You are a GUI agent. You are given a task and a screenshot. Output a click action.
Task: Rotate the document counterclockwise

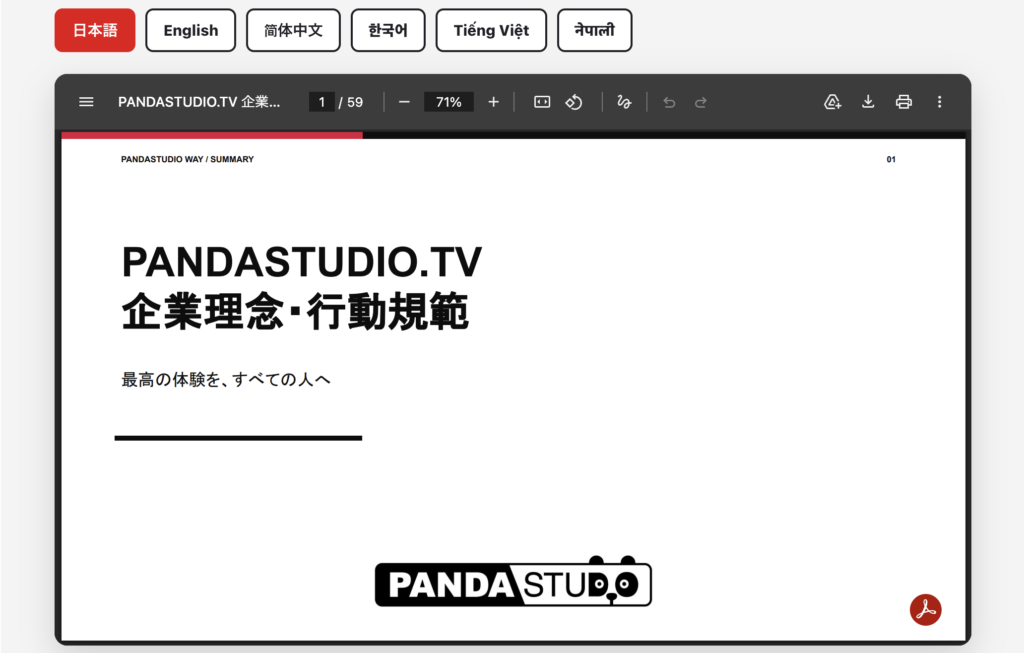(574, 102)
